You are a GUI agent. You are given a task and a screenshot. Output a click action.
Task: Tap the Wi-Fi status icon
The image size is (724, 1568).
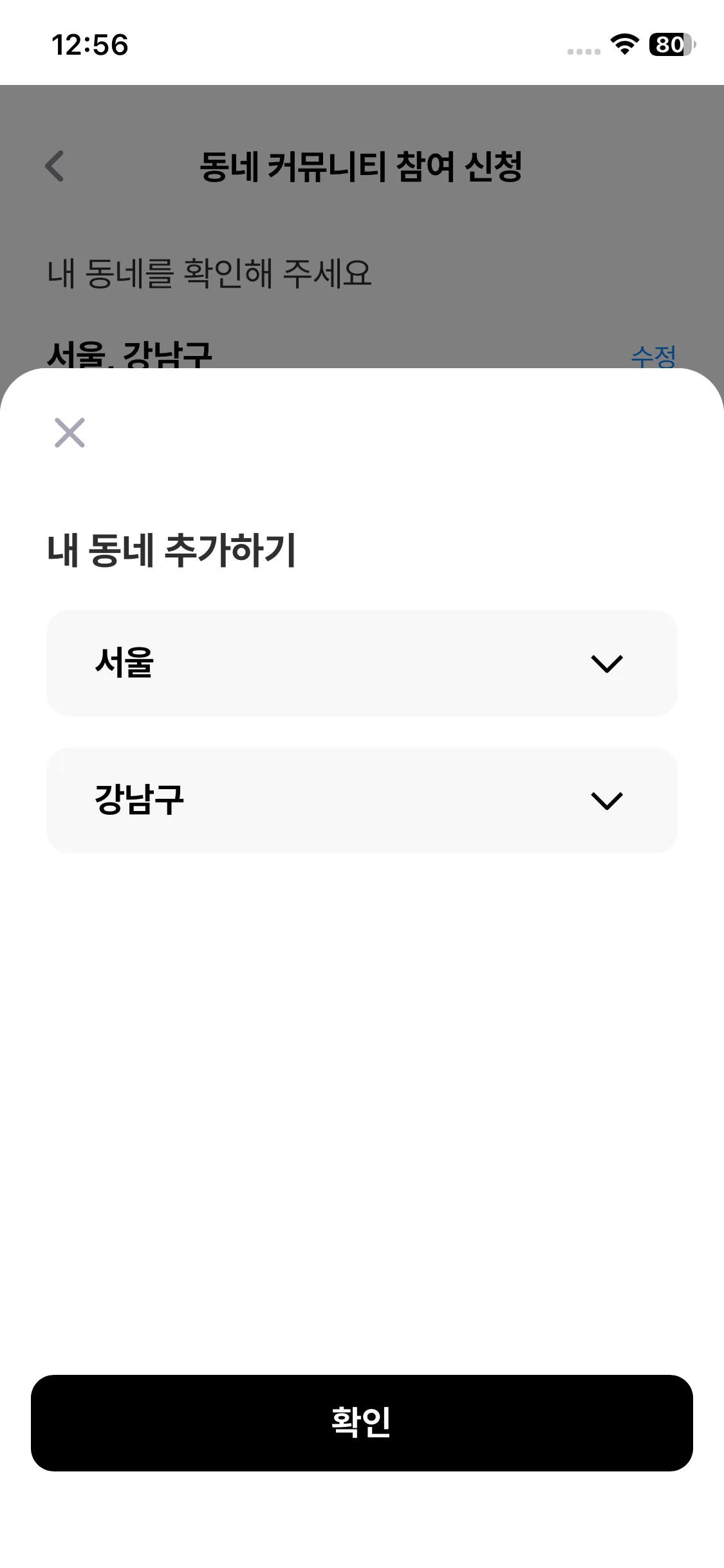[x=624, y=44]
